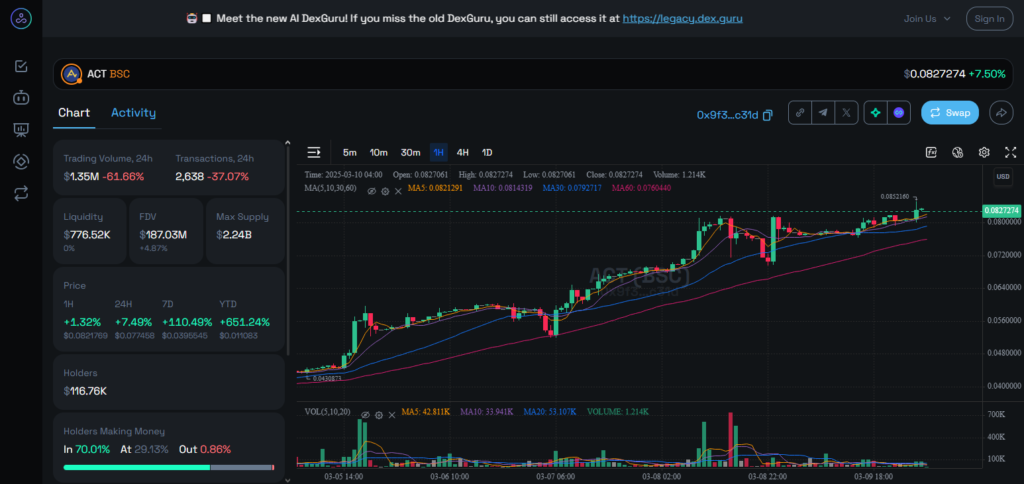This screenshot has width=1024, height=484.
Task: Click the 0x9f3...c31d address link
Action: pyautogui.click(x=727, y=114)
